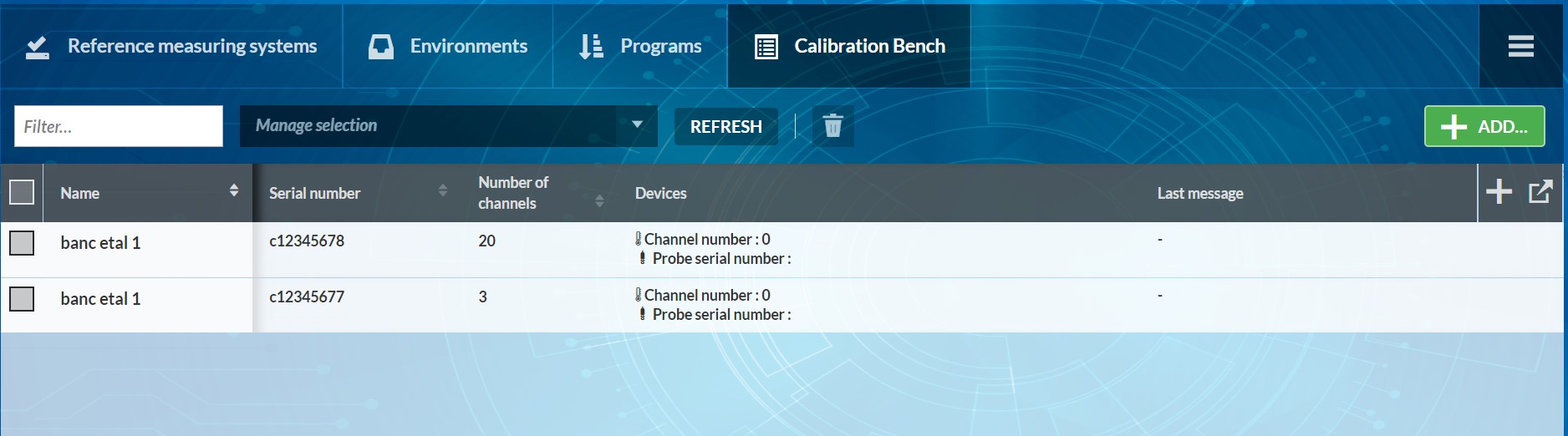Click the Reference measuring systems checkmark icon
Viewport: 1568px width, 436px height.
[37, 47]
